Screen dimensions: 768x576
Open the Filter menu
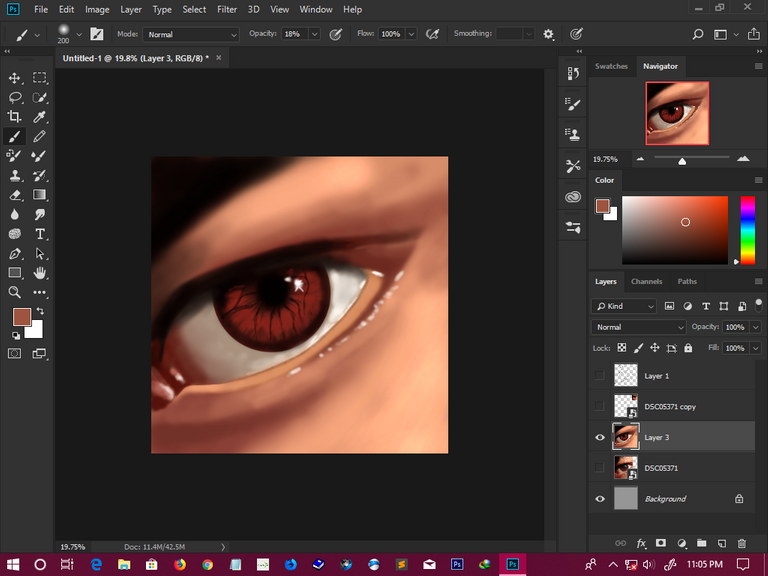(x=227, y=9)
